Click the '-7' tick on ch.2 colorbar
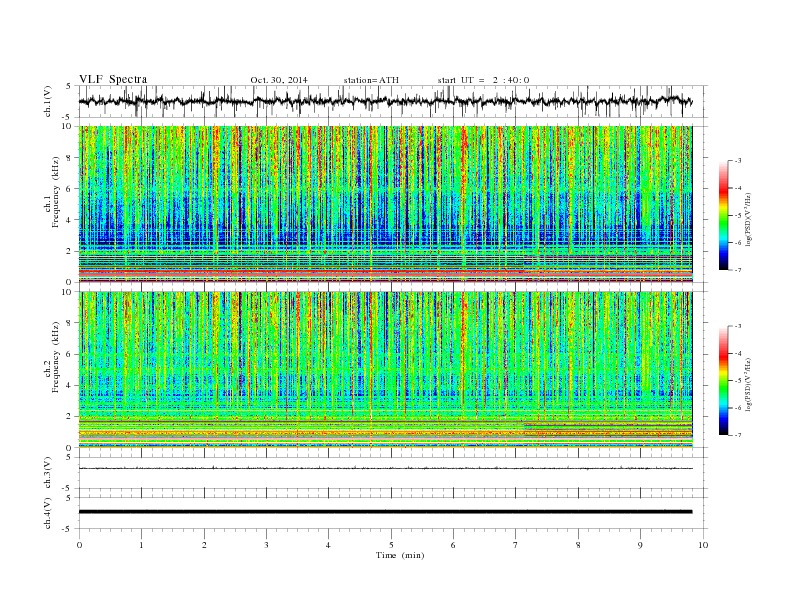Image resolution: width=792 pixels, height=612 pixels. click(x=737, y=435)
